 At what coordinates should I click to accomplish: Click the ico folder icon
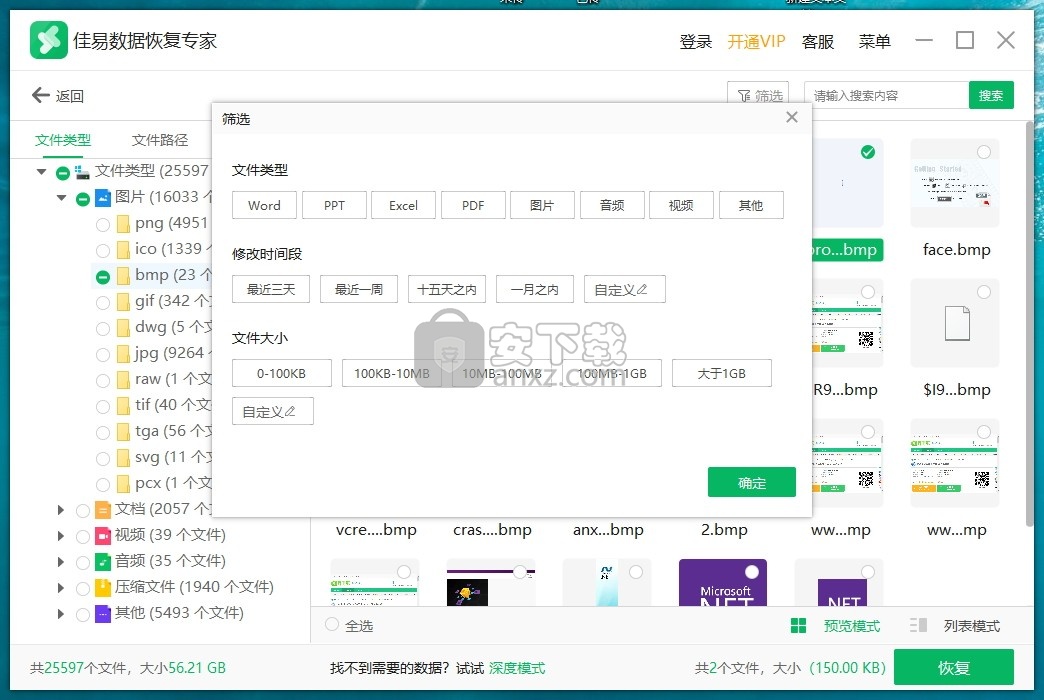click(123, 249)
